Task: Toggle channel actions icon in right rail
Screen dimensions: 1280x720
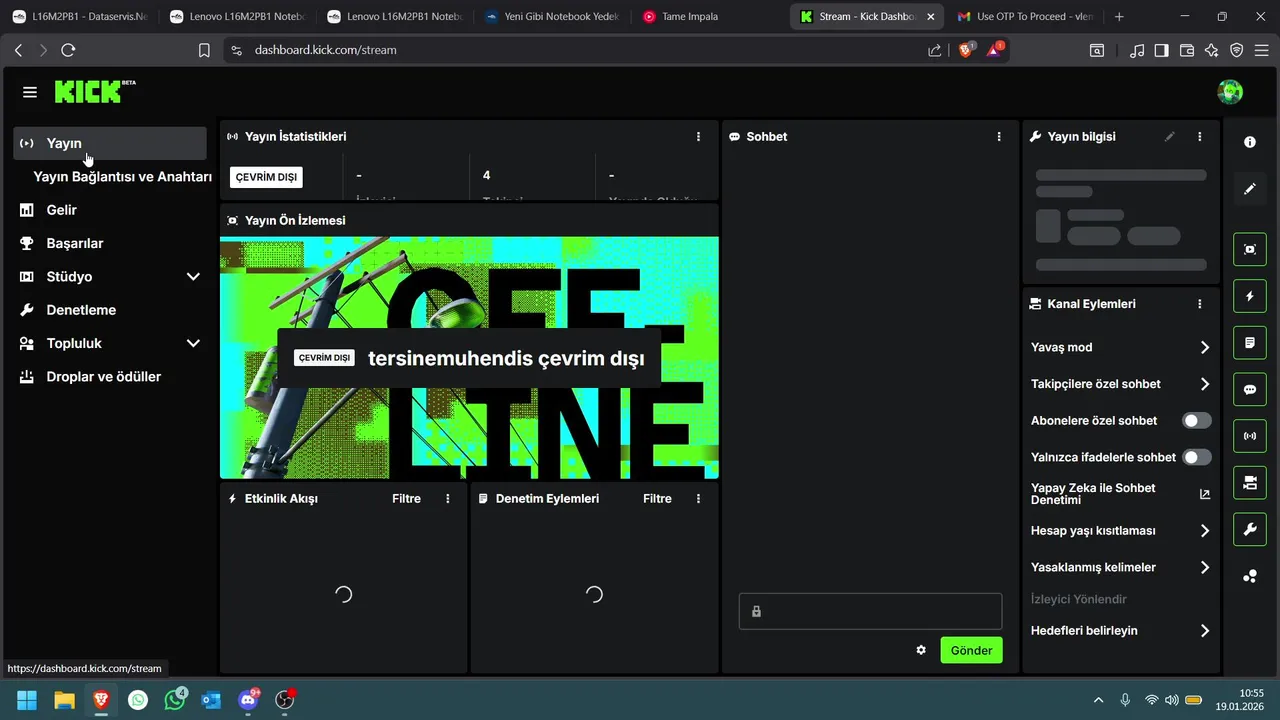Action: coord(1250,483)
